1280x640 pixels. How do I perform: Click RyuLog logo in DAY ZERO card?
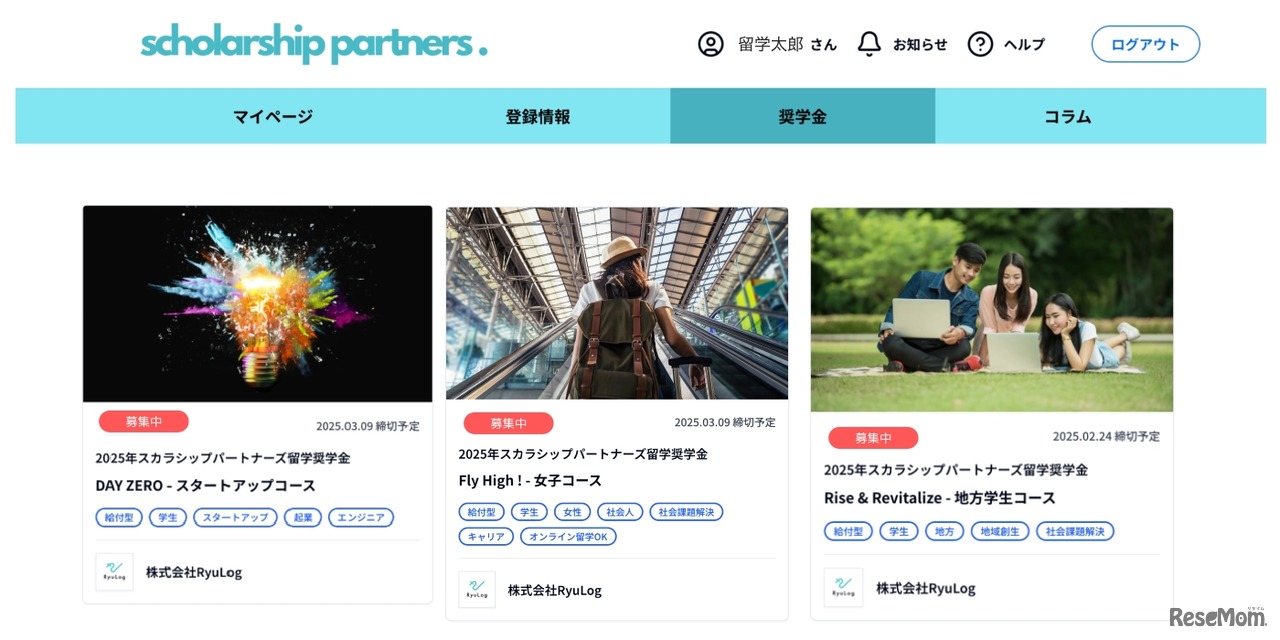tap(114, 572)
